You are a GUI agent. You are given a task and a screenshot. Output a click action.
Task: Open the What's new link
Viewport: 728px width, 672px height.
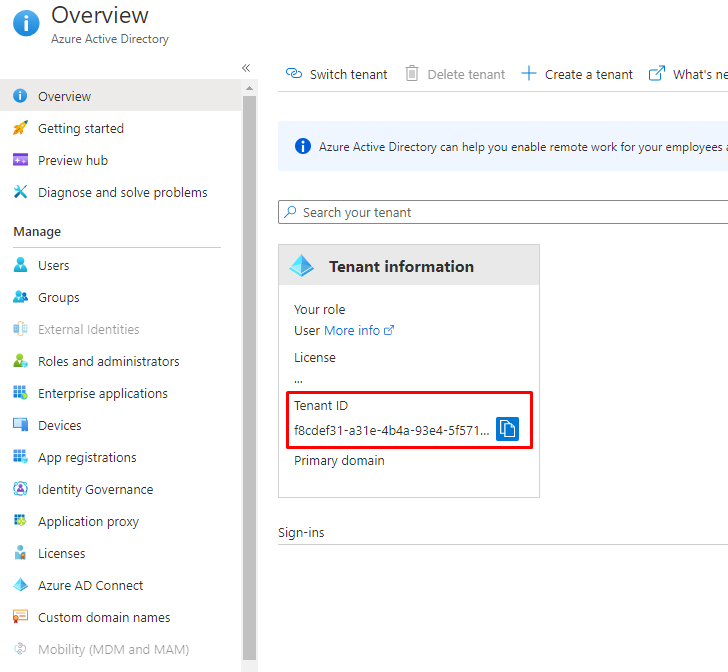coord(688,74)
